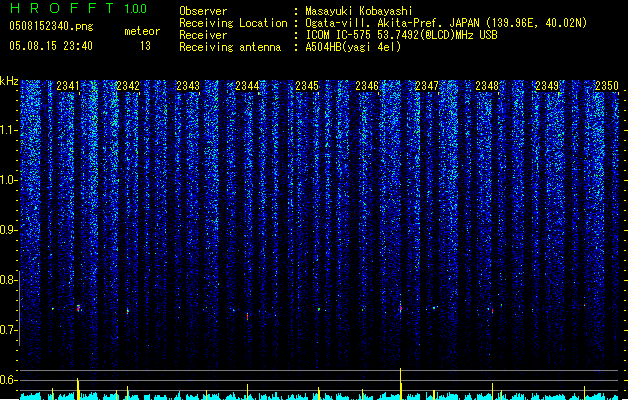Click the tallest yellow power spike before 2347
This screenshot has width=629, height=400.
(x=400, y=383)
